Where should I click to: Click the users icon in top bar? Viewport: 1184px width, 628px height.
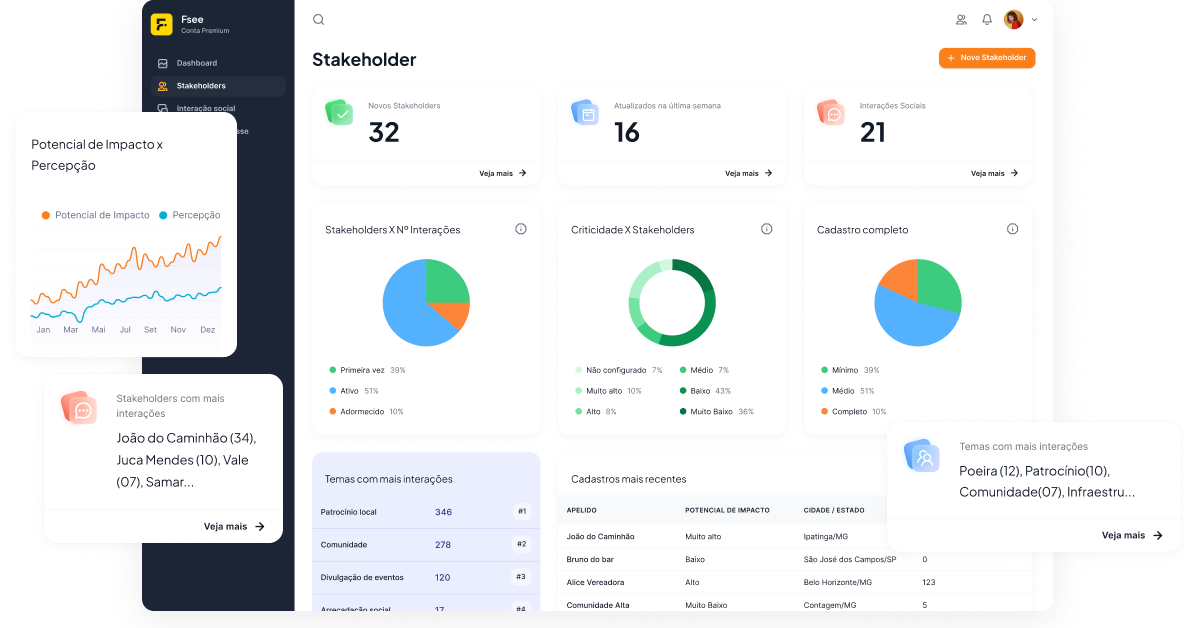pyautogui.click(x=961, y=19)
